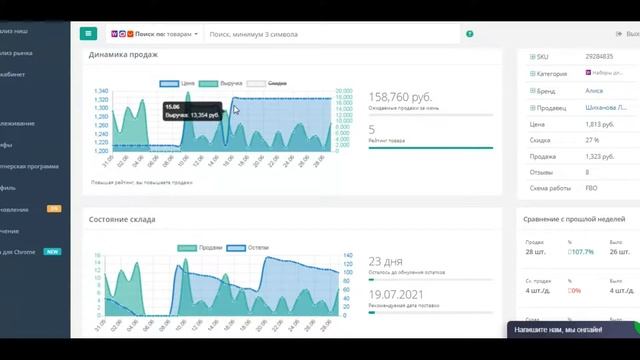The width and height of the screenshot is (640, 360).
Task: Click the Схема работы value 'FBO'
Action: click(x=591, y=188)
